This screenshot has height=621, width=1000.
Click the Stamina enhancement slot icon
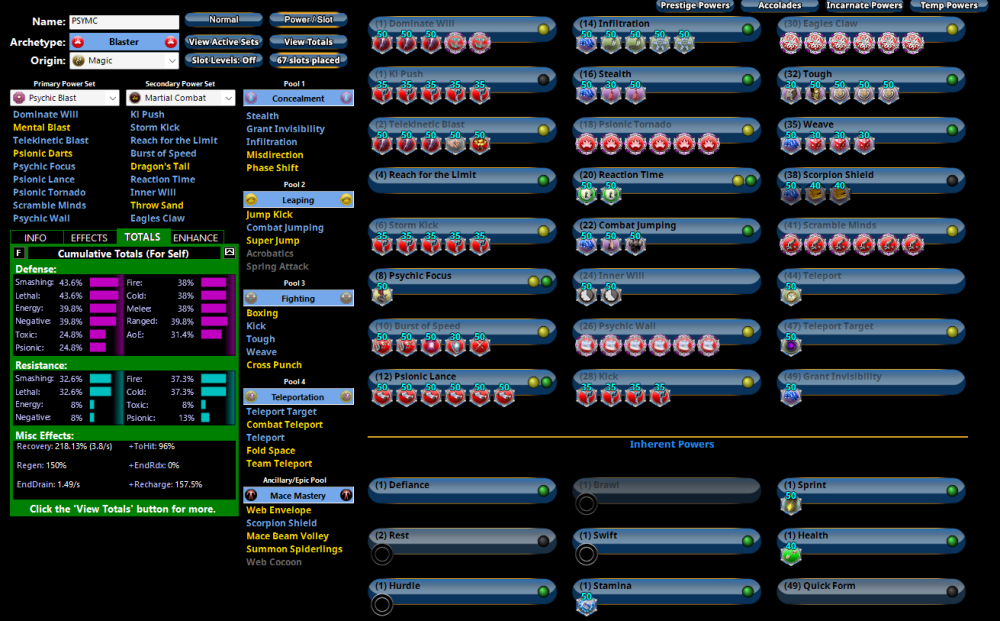[x=586, y=604]
